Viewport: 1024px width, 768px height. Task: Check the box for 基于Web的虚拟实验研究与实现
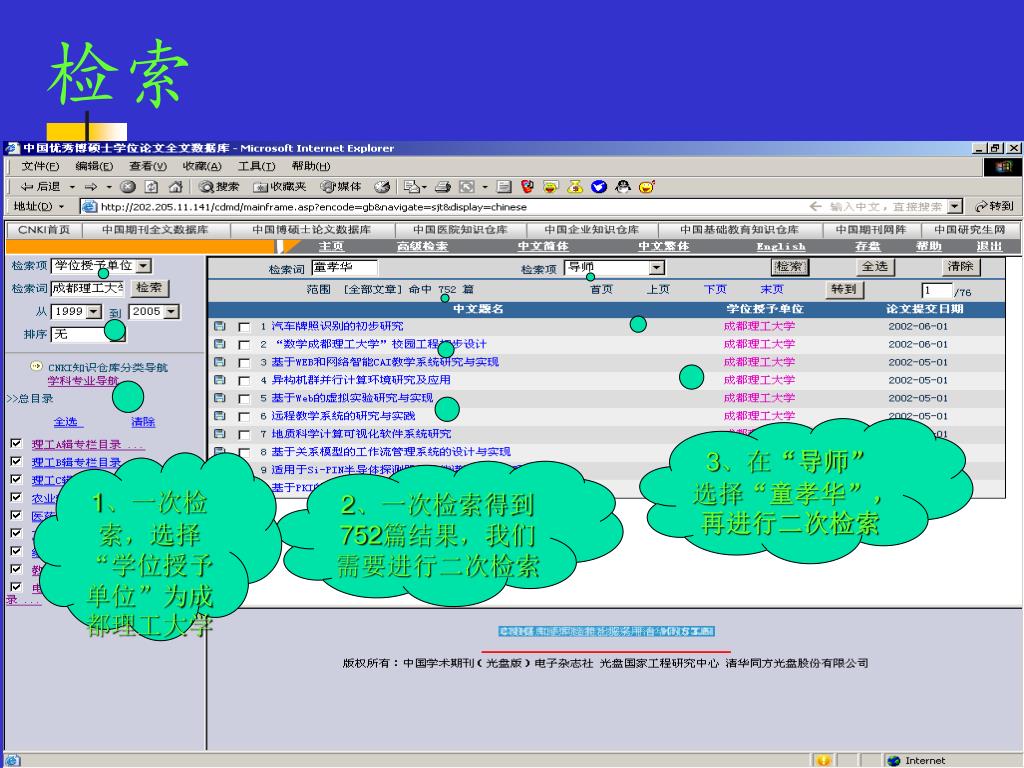point(244,398)
